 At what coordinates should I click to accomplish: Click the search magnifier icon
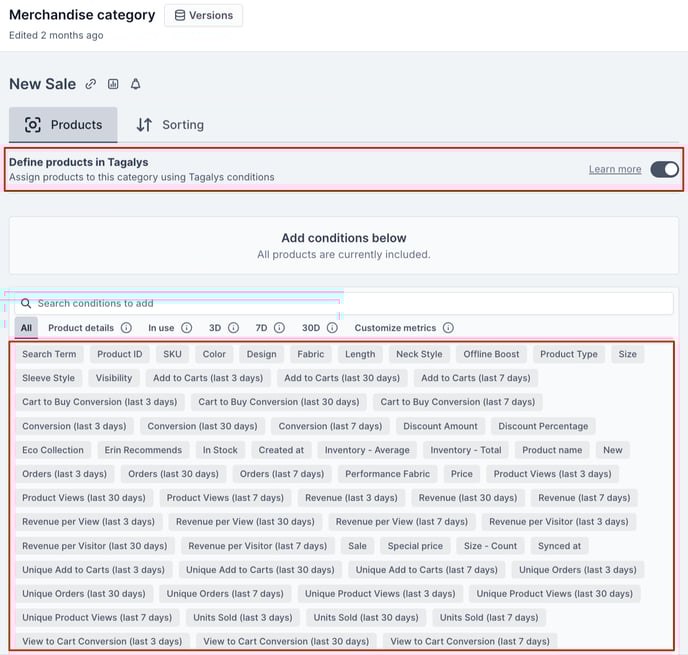[x=26, y=304]
